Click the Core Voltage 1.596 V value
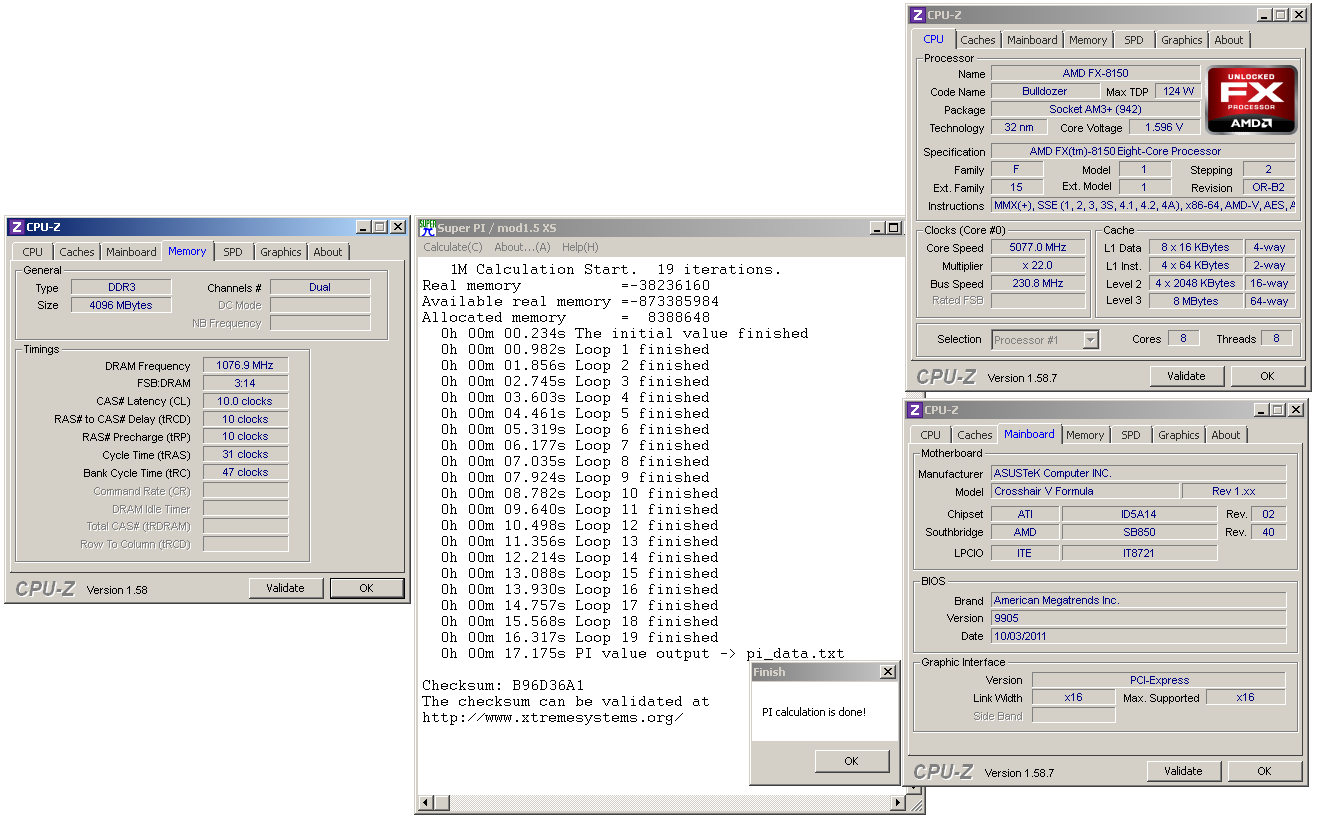 pos(1164,127)
